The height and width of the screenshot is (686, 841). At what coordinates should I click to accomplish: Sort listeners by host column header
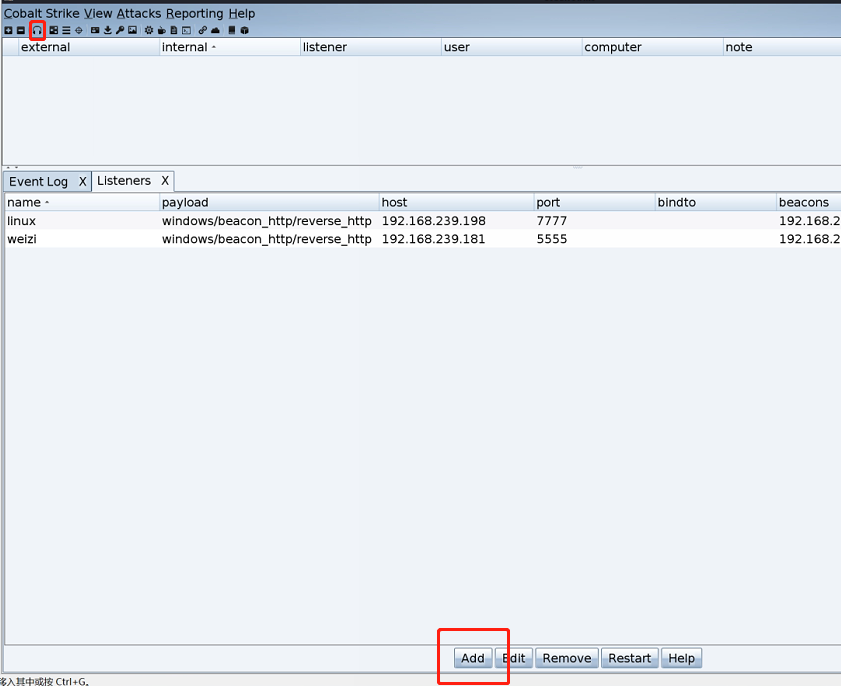456,202
